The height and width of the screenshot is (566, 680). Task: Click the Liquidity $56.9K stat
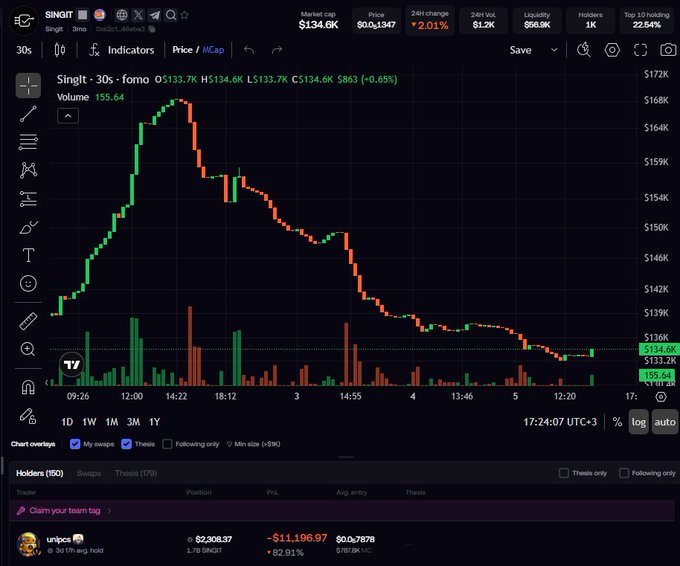click(537, 20)
